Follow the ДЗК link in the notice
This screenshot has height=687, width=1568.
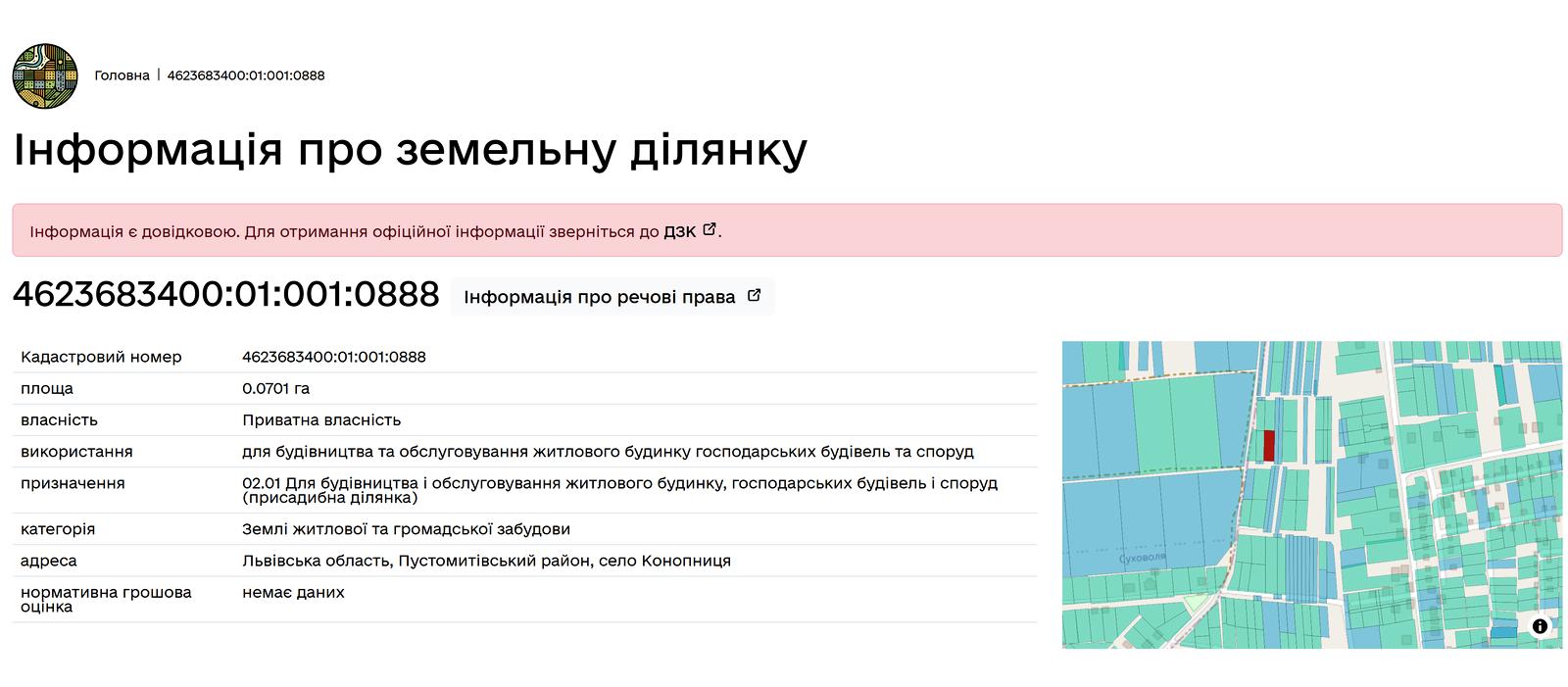[679, 232]
